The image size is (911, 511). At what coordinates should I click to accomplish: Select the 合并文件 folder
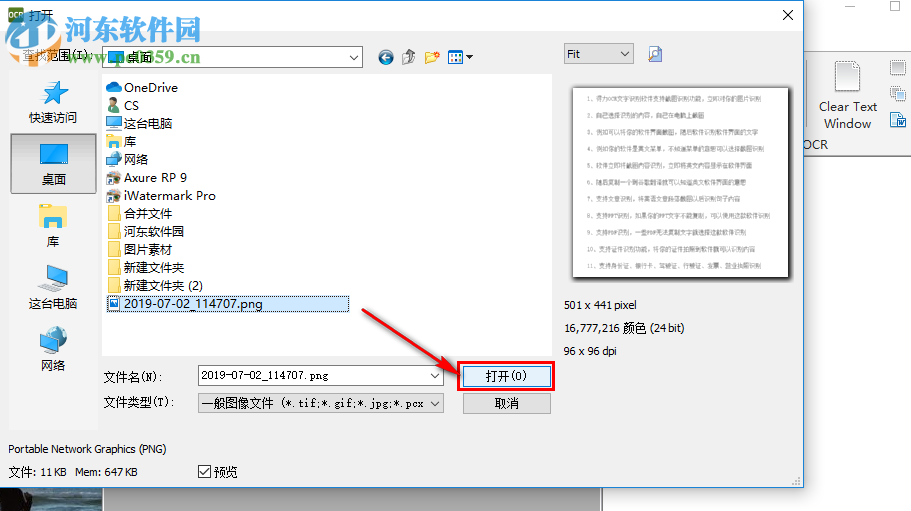140,214
